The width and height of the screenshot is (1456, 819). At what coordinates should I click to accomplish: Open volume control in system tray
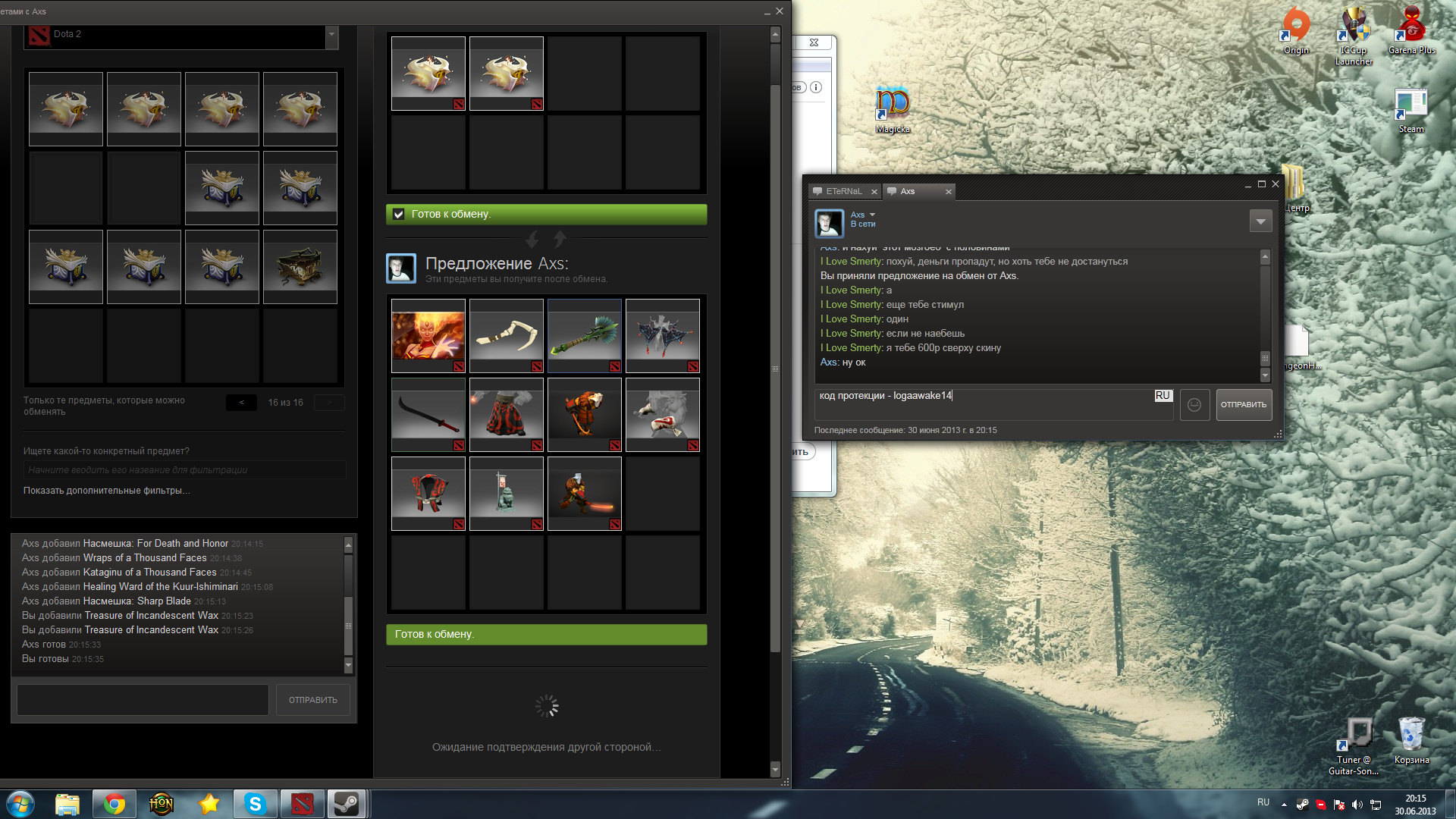tap(1357, 805)
